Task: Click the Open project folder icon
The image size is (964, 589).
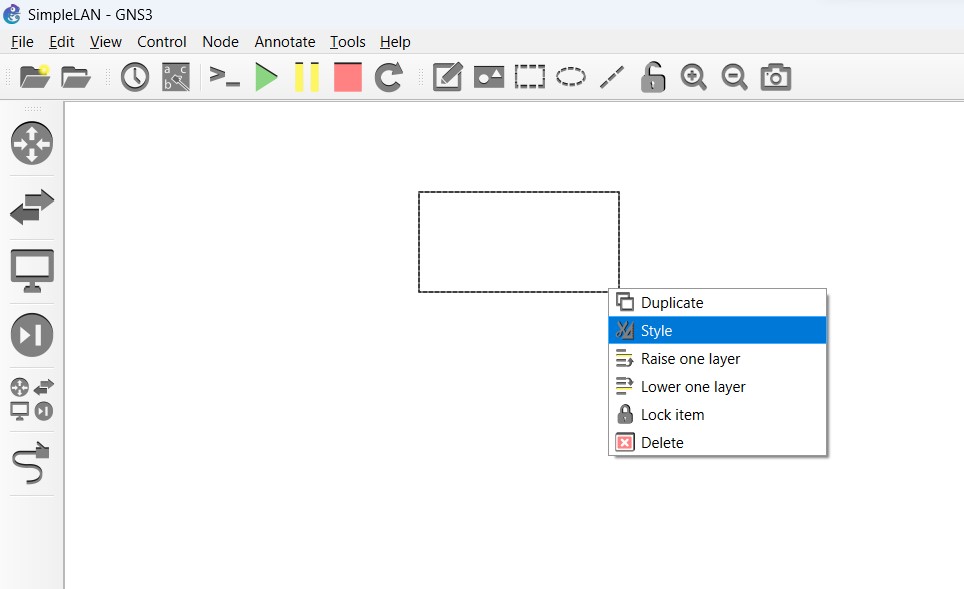Action: click(76, 77)
